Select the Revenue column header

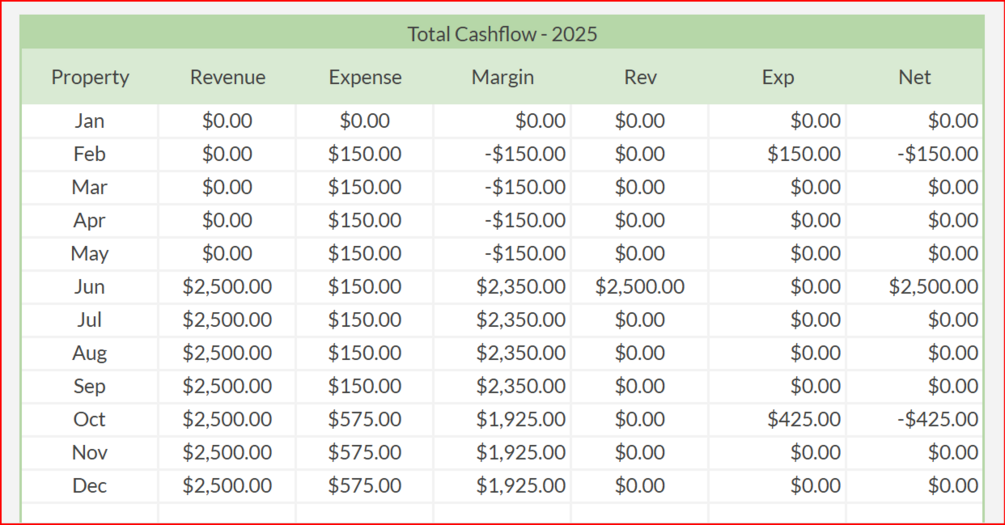pos(228,77)
